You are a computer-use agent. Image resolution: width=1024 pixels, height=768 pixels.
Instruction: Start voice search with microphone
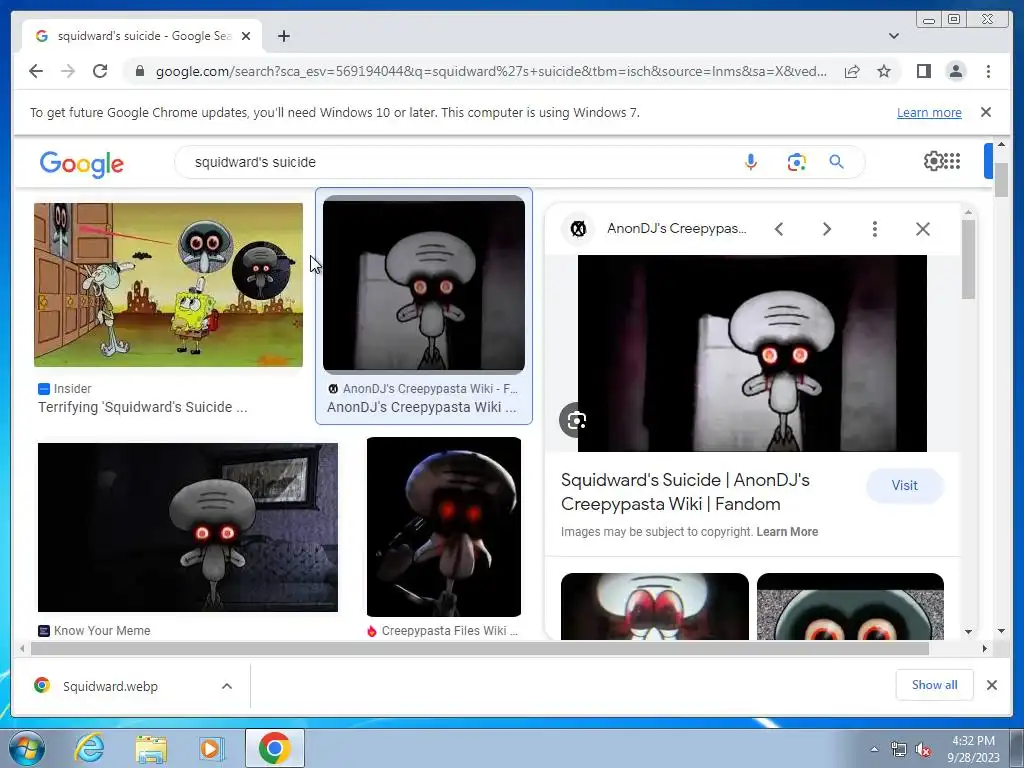pyautogui.click(x=750, y=162)
